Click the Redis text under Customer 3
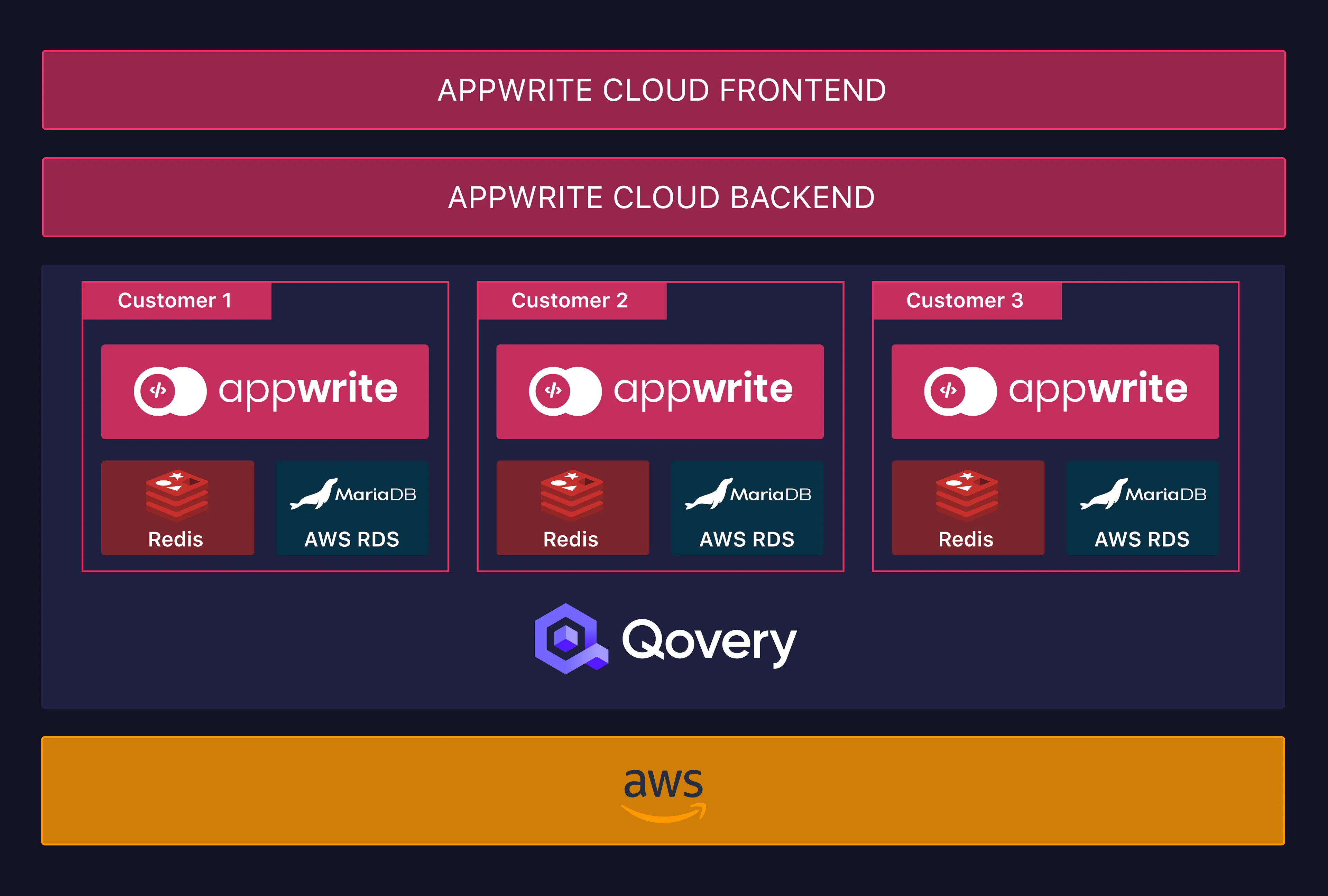 tap(966, 539)
